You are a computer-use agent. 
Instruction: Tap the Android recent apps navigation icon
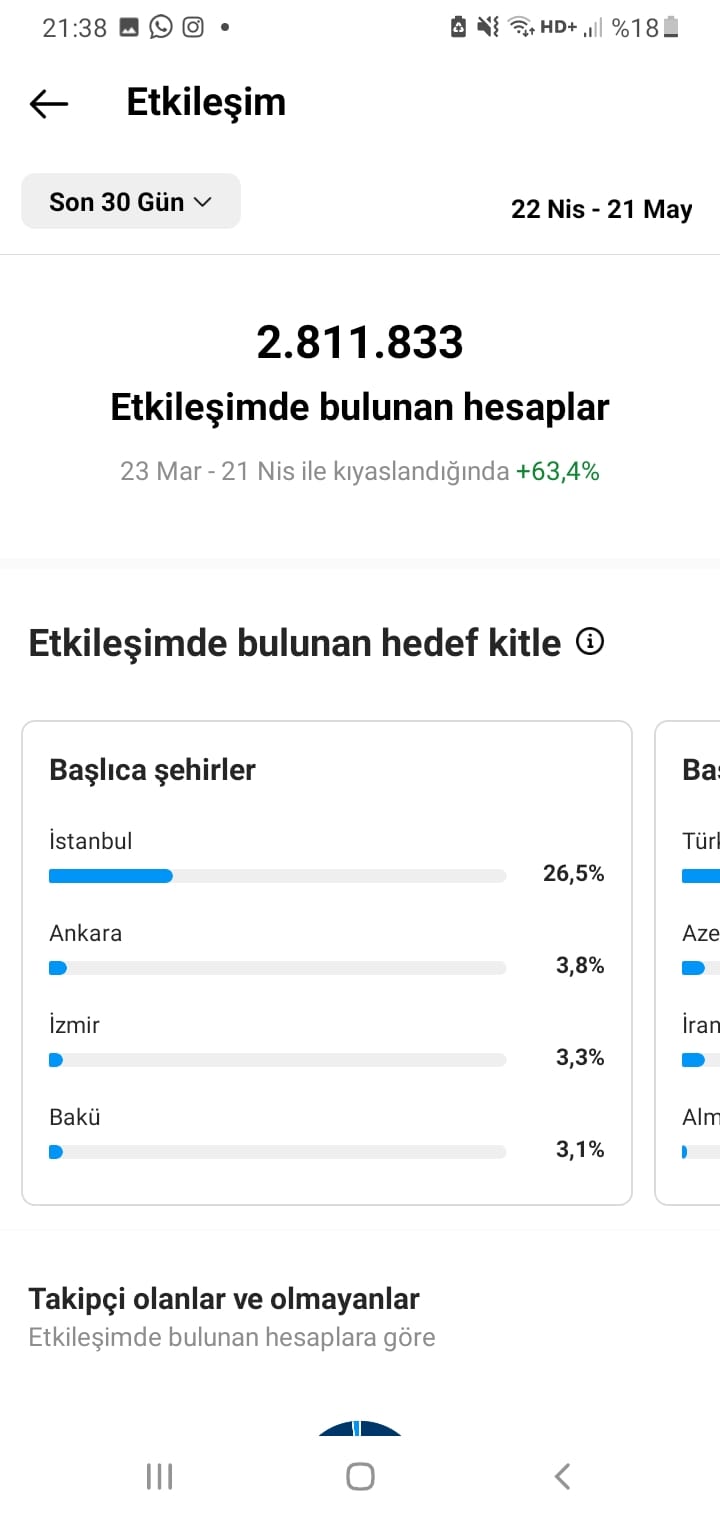pyautogui.click(x=159, y=1476)
